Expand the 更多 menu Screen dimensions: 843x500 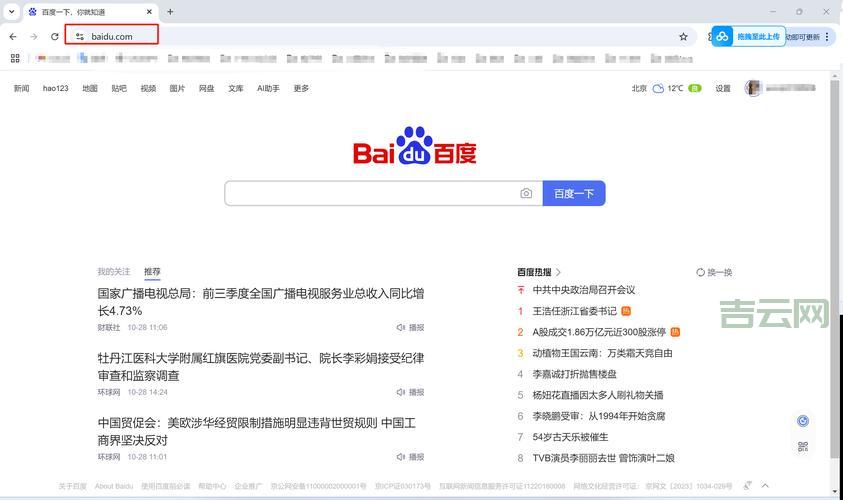[x=301, y=88]
